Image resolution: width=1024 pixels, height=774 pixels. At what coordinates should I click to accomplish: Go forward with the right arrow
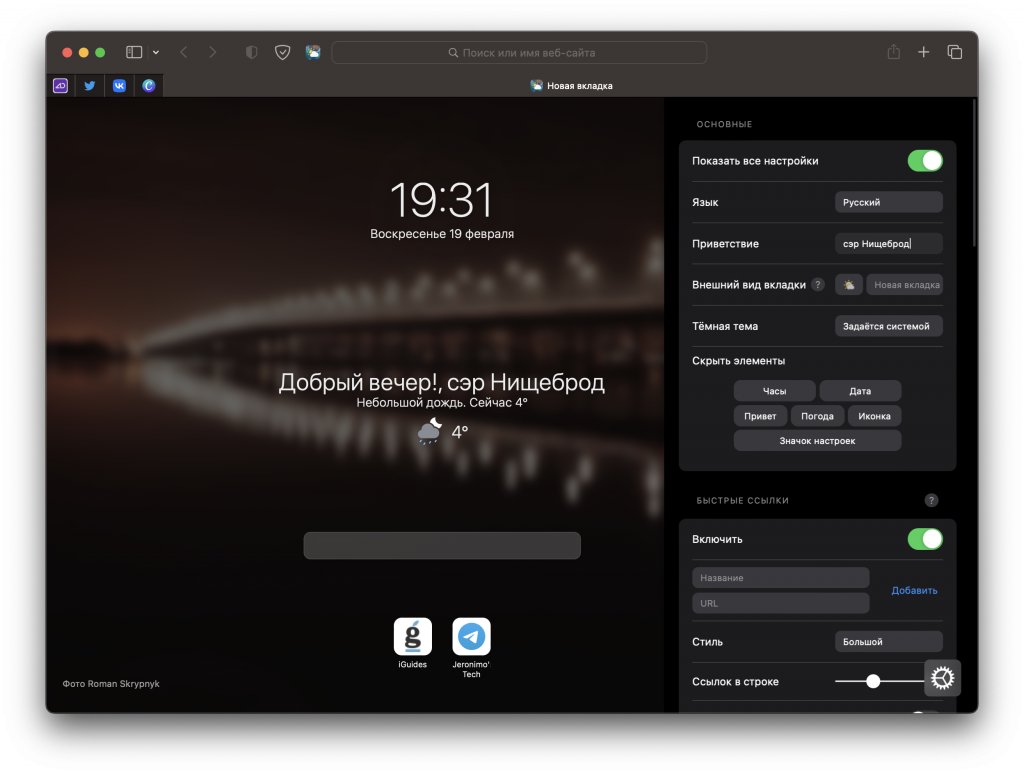pyautogui.click(x=213, y=52)
